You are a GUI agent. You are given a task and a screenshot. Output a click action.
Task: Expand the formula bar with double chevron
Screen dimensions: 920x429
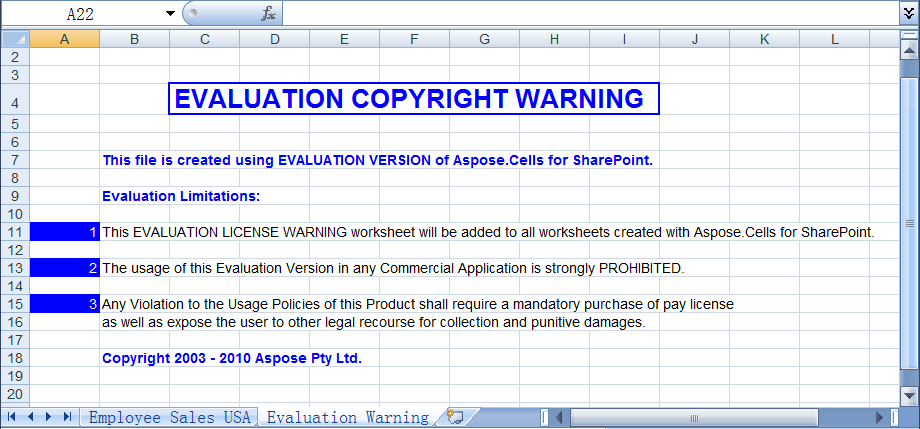click(x=909, y=13)
